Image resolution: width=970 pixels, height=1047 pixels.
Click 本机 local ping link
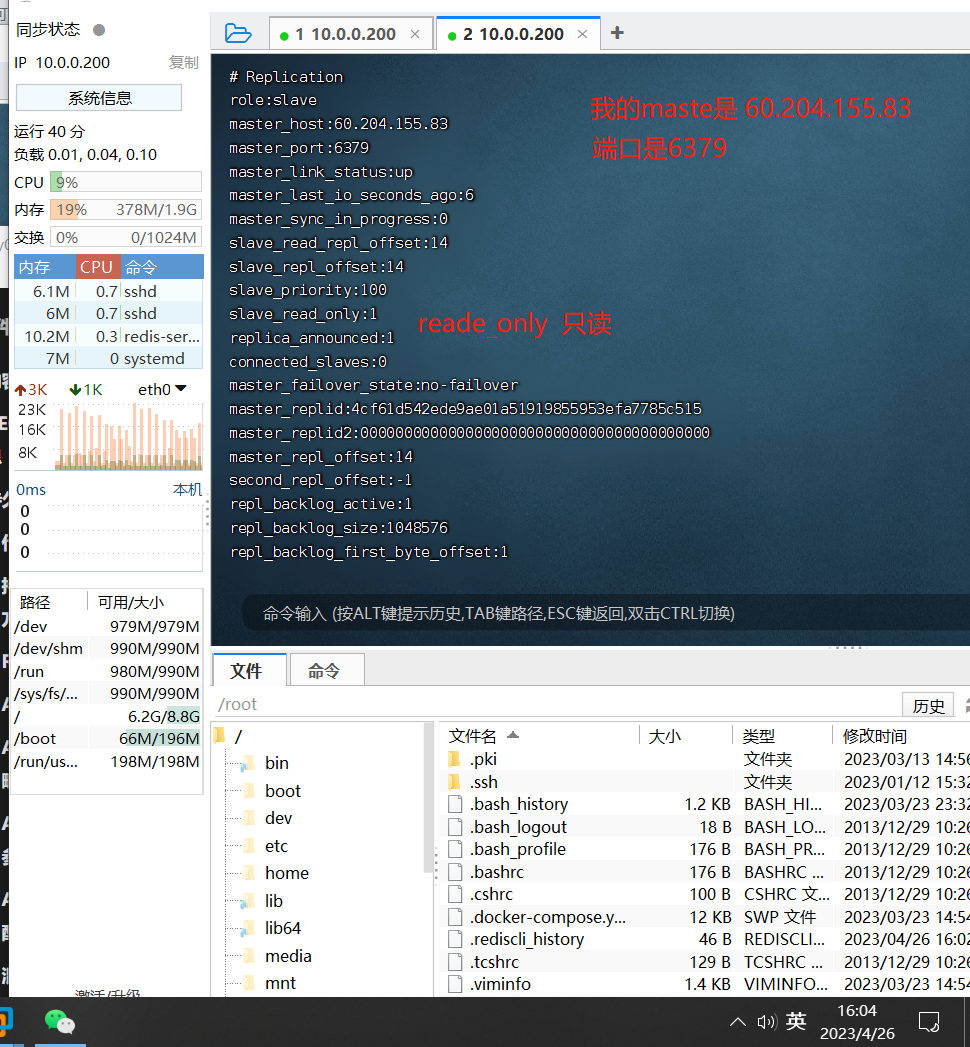point(188,489)
